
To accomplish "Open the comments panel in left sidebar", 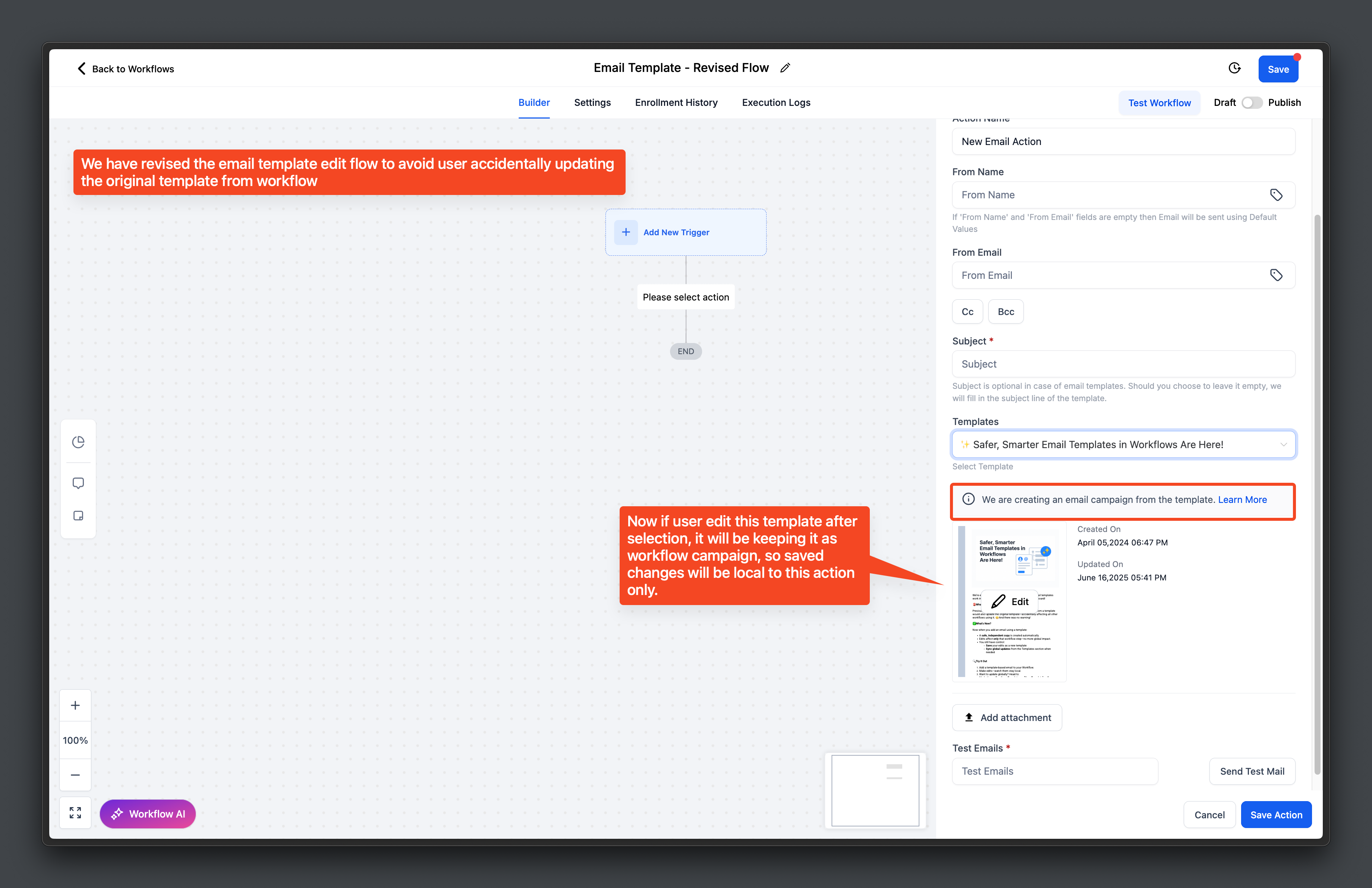I will pos(78,482).
